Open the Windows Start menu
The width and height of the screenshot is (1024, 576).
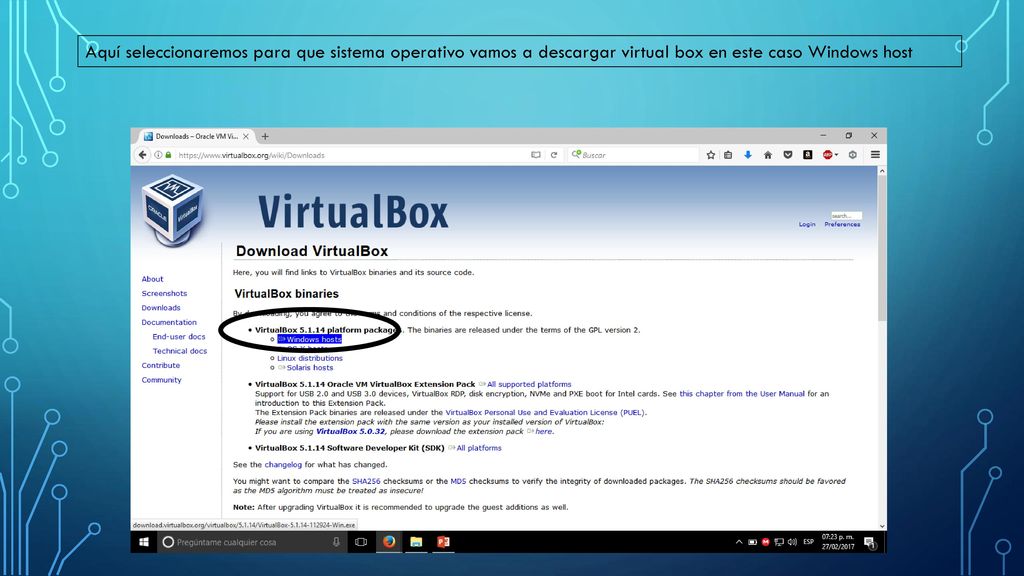coord(144,542)
